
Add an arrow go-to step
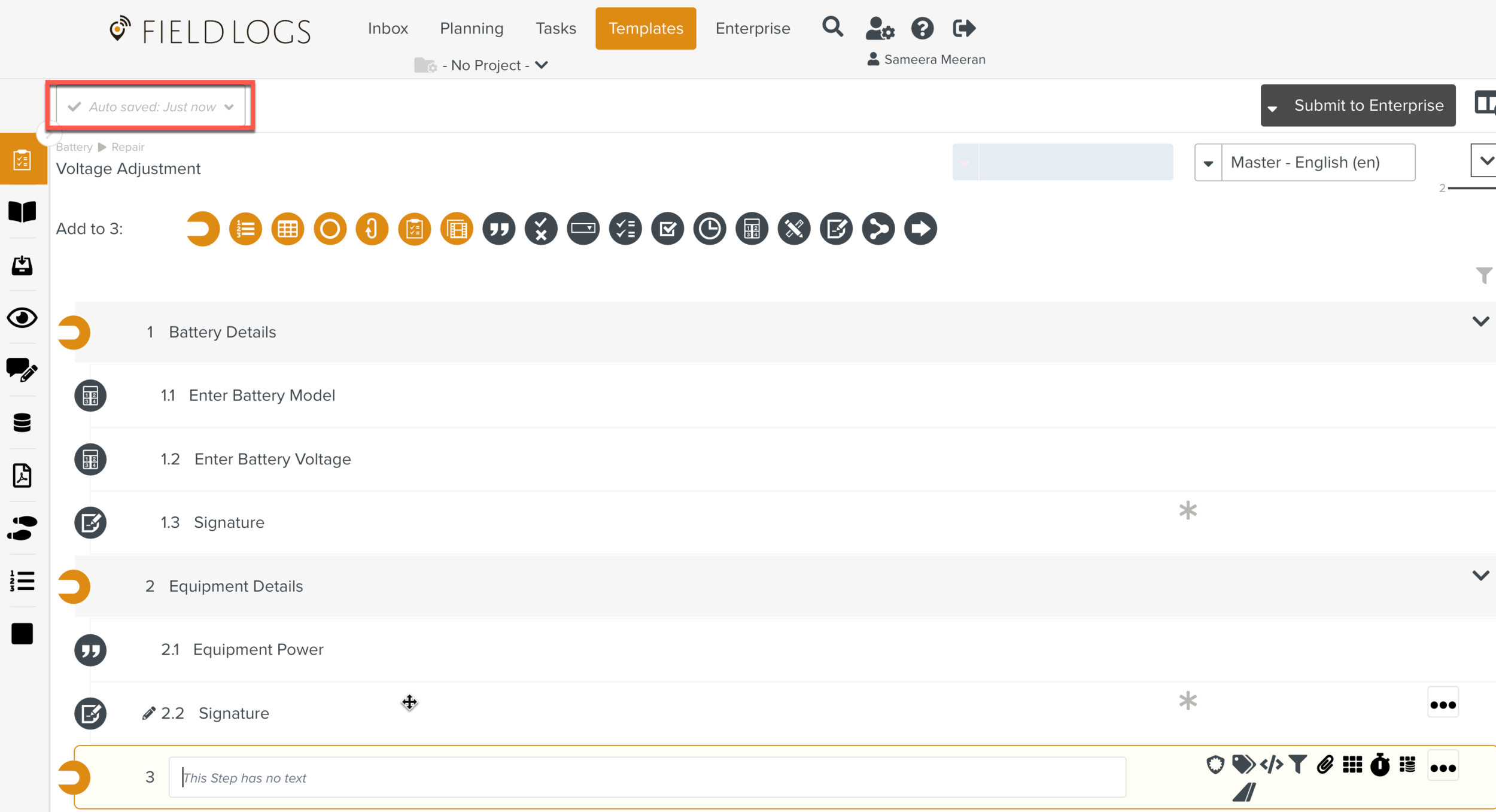(920, 229)
